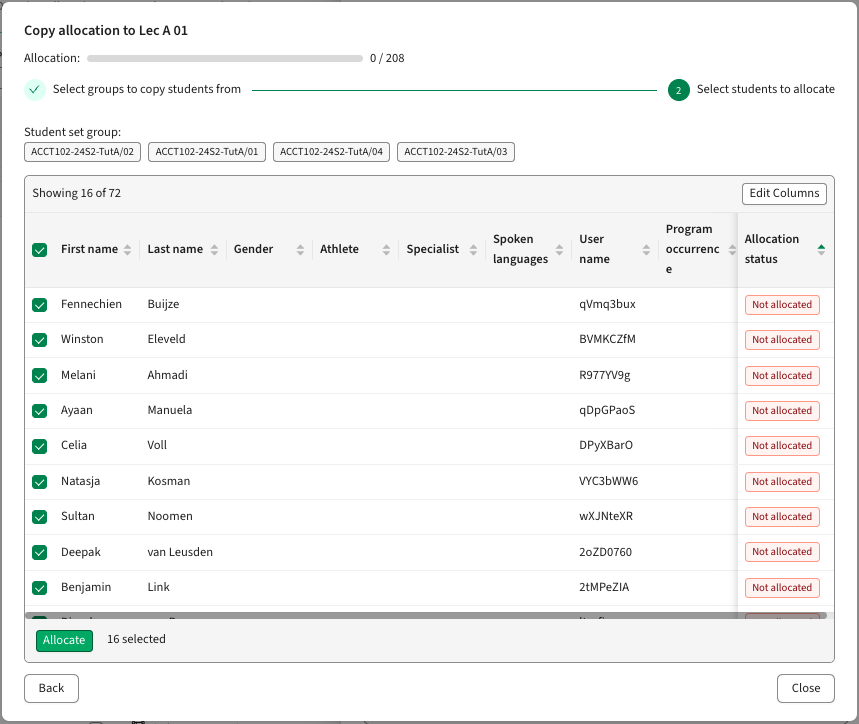The image size is (859, 724).
Task: Sort by Last name column arrows
Action: click(x=214, y=250)
